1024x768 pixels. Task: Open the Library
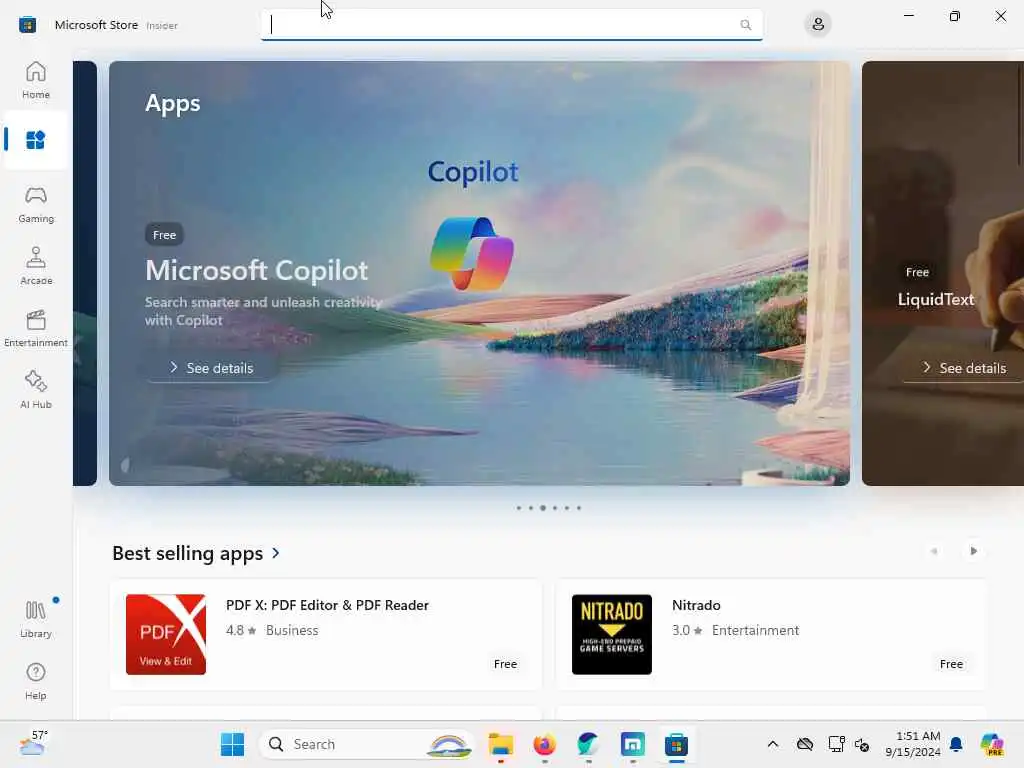pos(35,618)
